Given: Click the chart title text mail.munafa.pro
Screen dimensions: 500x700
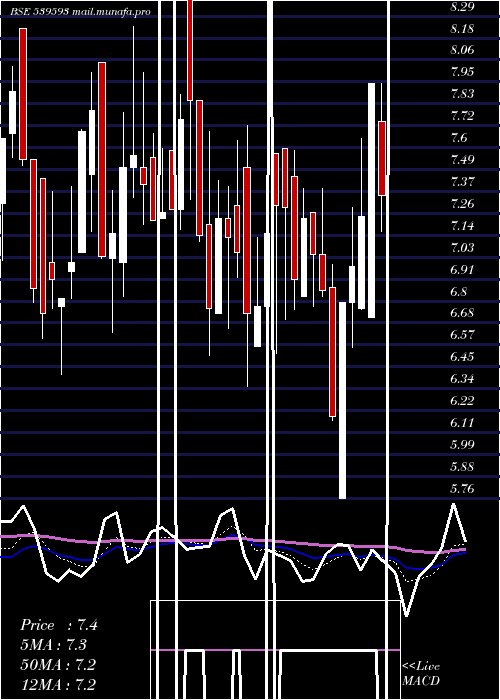Looking at the screenshot, I should [110, 12].
